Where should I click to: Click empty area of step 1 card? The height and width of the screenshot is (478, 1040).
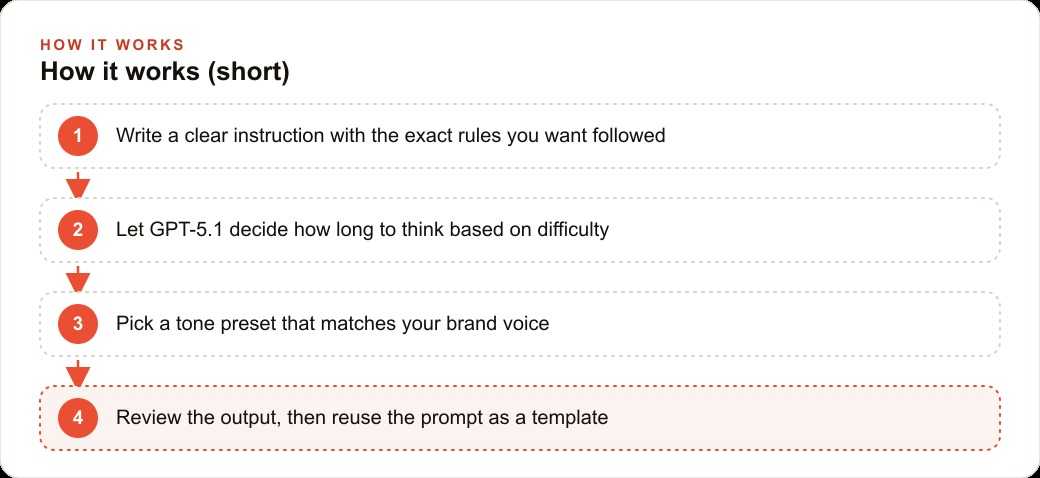(x=829, y=136)
